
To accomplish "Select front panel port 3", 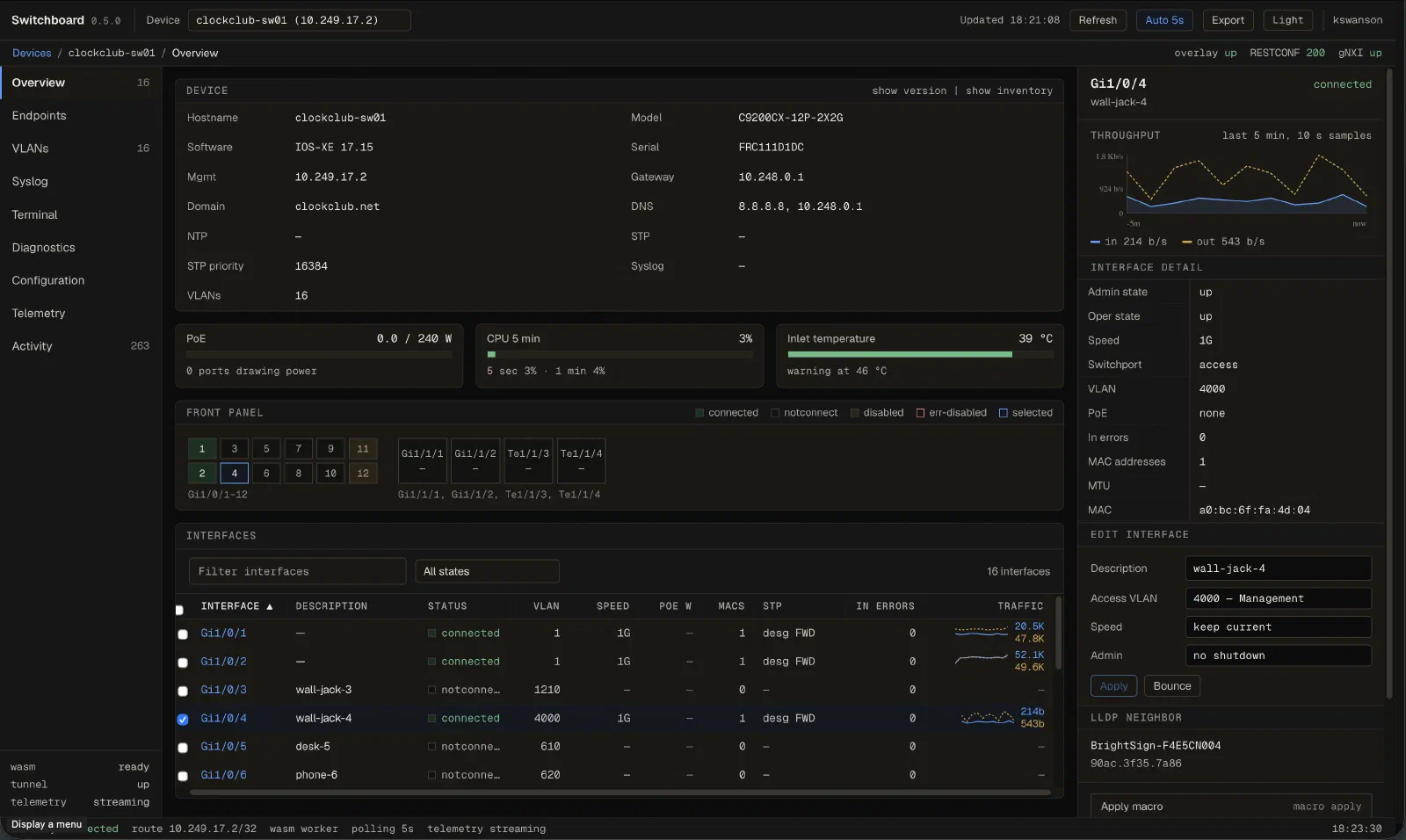I will click(235, 449).
